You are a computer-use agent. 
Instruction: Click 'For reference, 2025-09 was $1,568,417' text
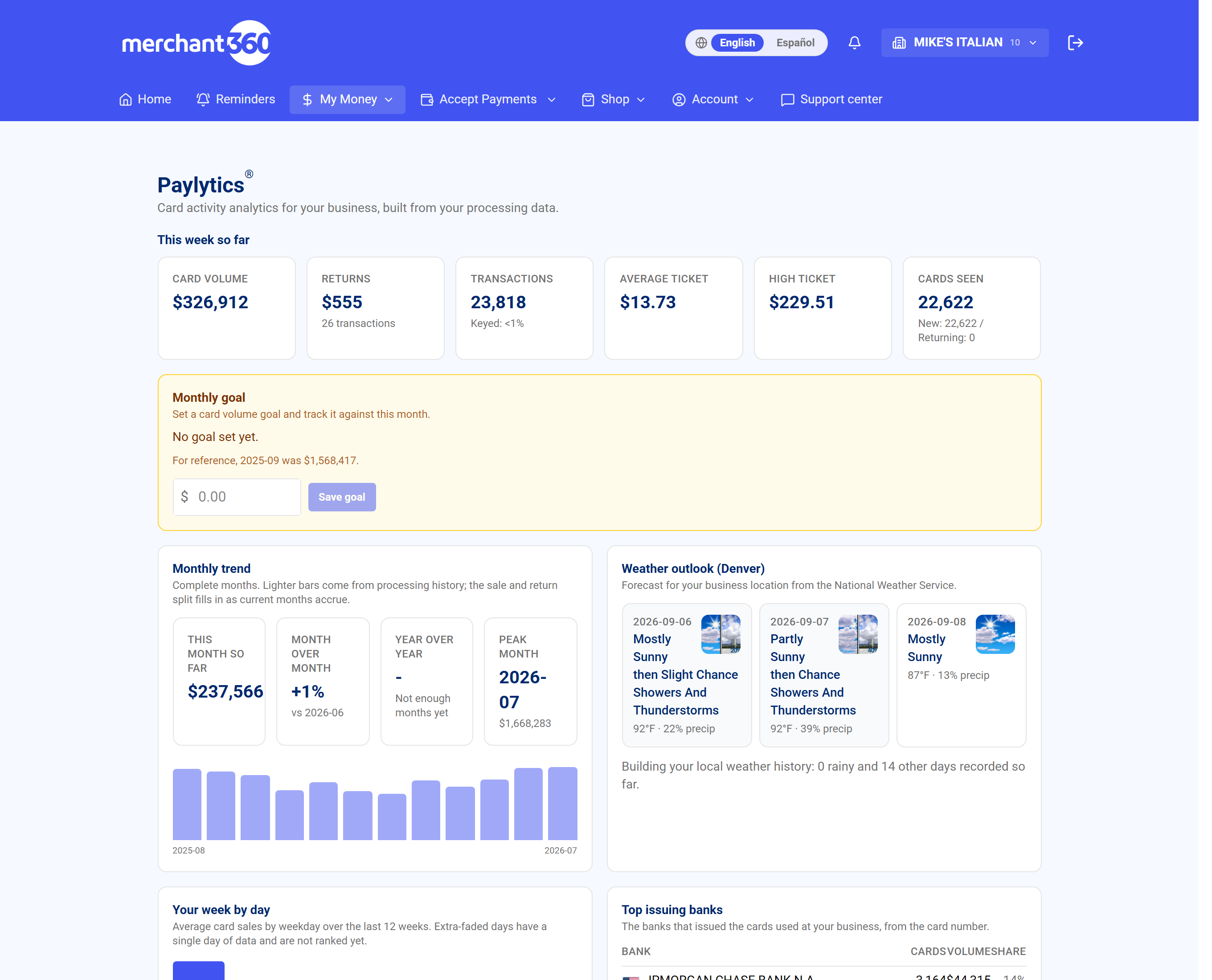tap(266, 460)
